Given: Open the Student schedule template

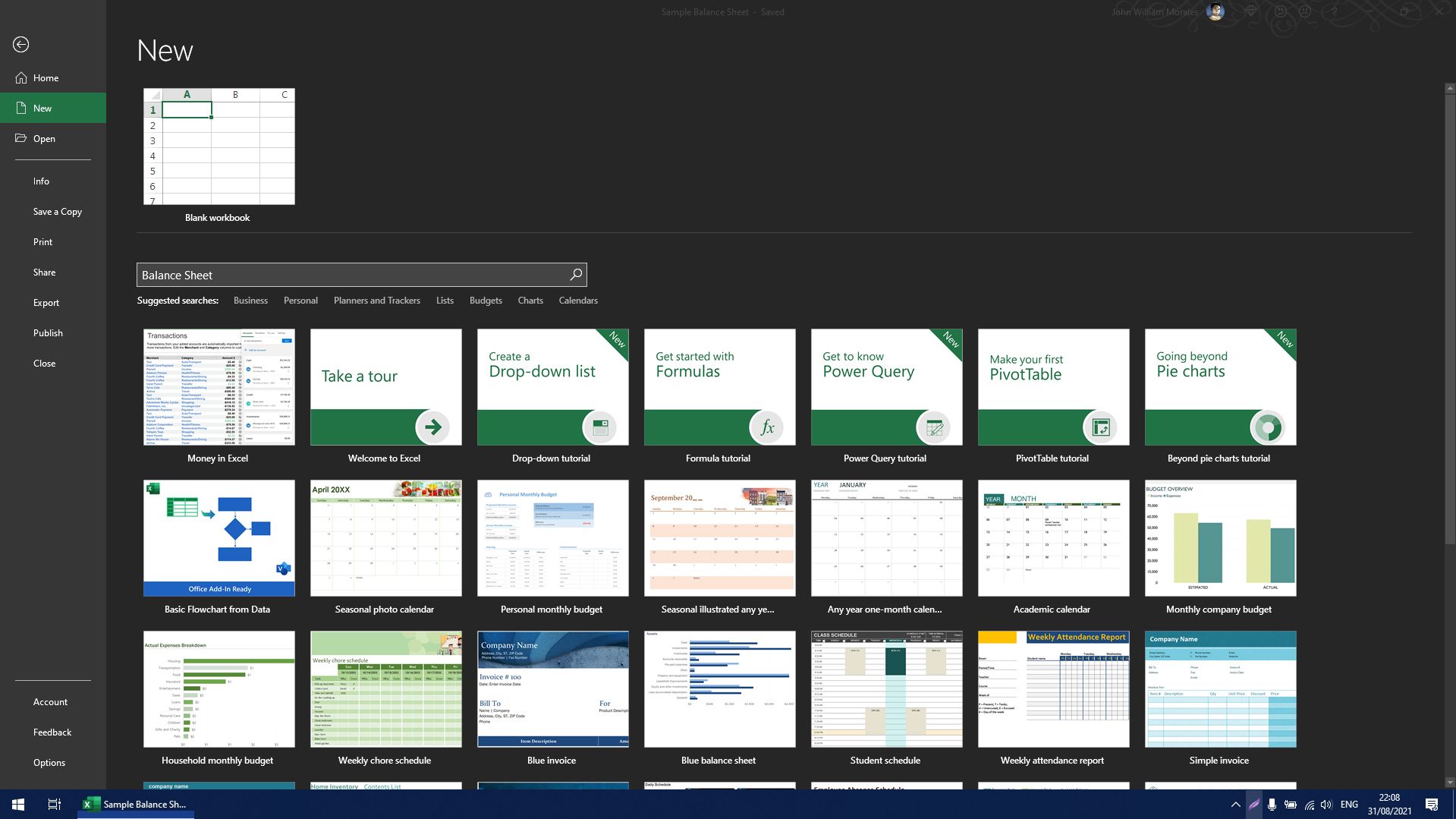Looking at the screenshot, I should (x=886, y=689).
